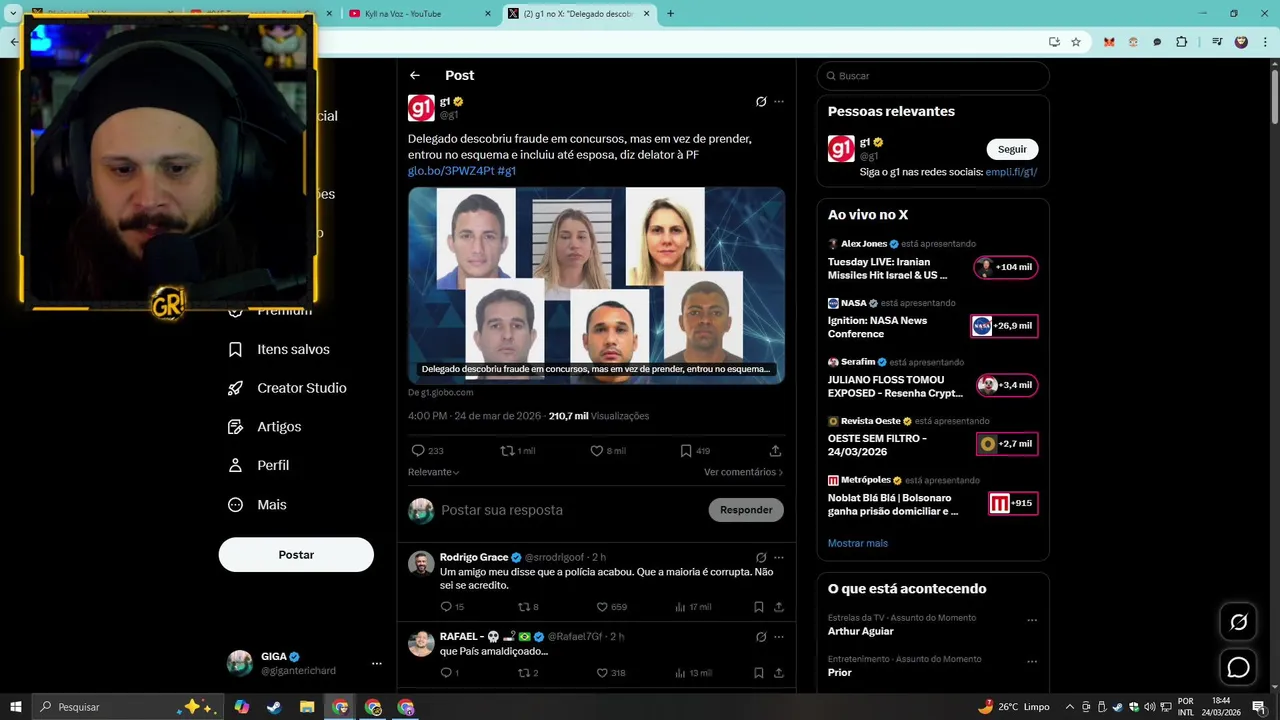Open more options on RAFAEL's comment
This screenshot has width=1280, height=720.
(779, 637)
